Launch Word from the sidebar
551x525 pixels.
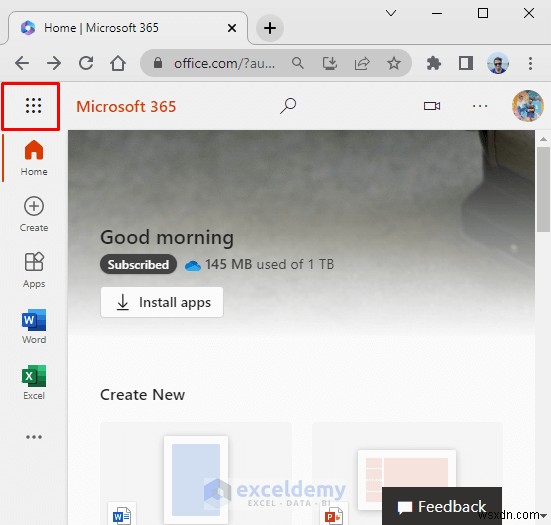pos(34,326)
